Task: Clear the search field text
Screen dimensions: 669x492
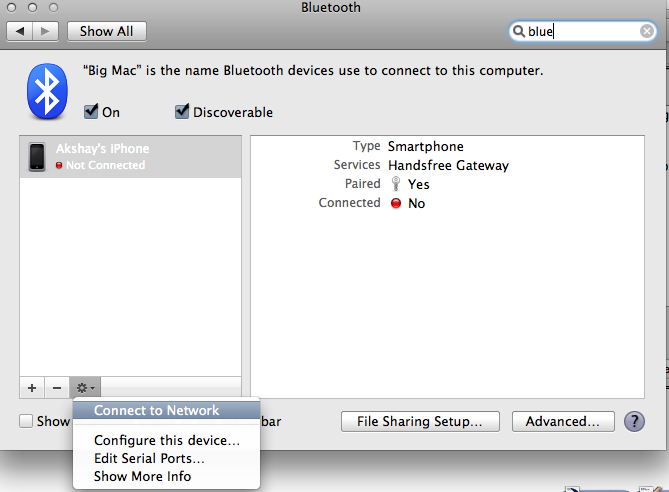Action: point(647,31)
